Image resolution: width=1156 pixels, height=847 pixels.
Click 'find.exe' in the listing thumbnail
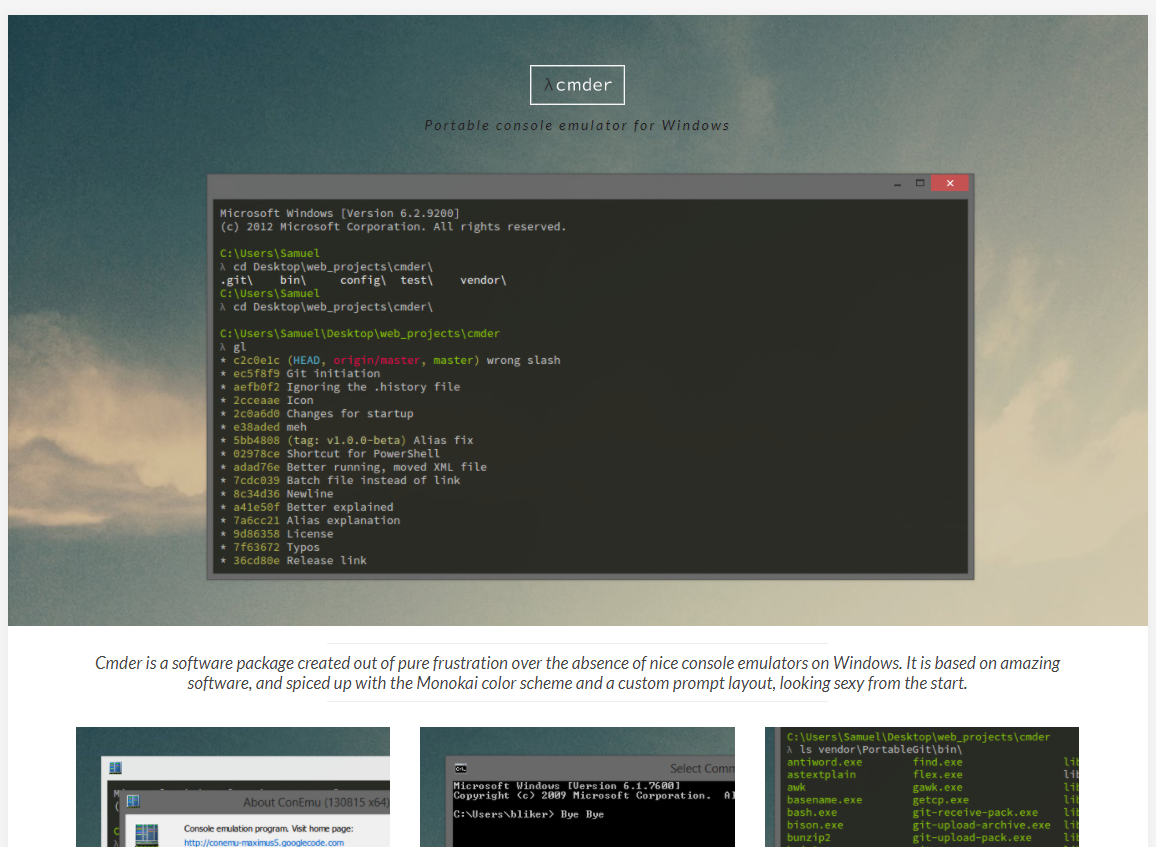937,762
